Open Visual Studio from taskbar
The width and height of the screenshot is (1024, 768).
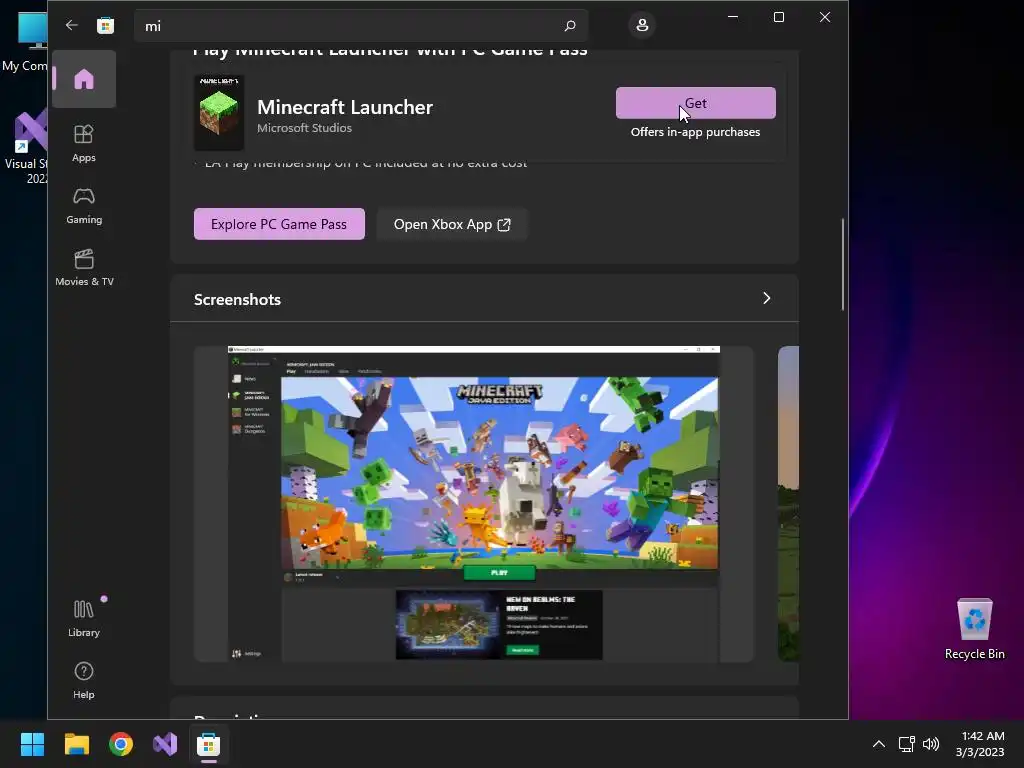pos(165,744)
